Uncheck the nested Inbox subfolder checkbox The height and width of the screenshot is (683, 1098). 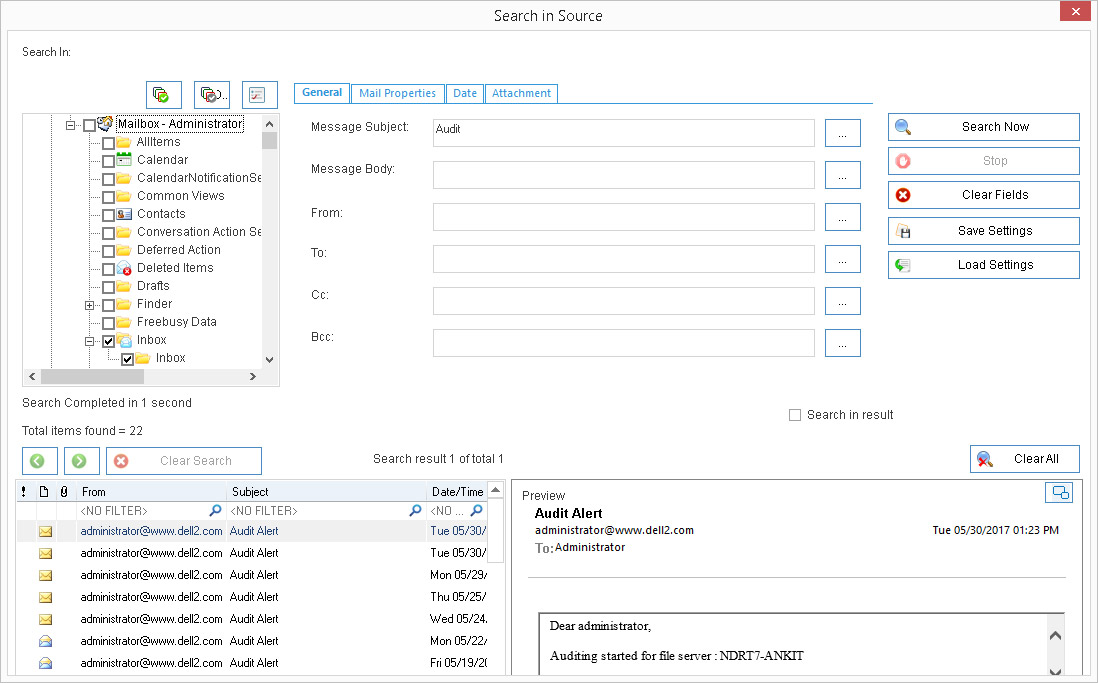[x=127, y=359]
